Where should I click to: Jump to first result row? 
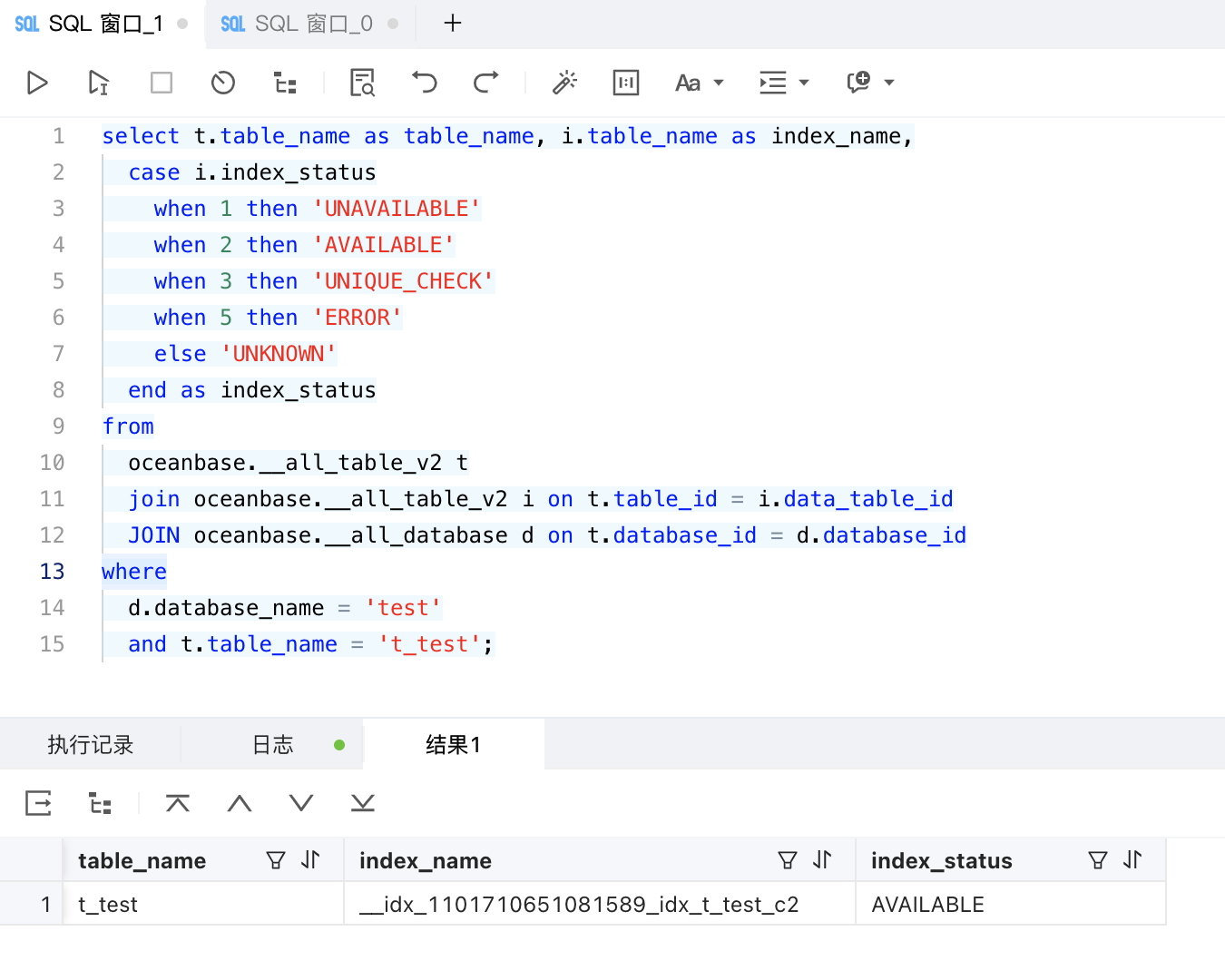point(178,803)
